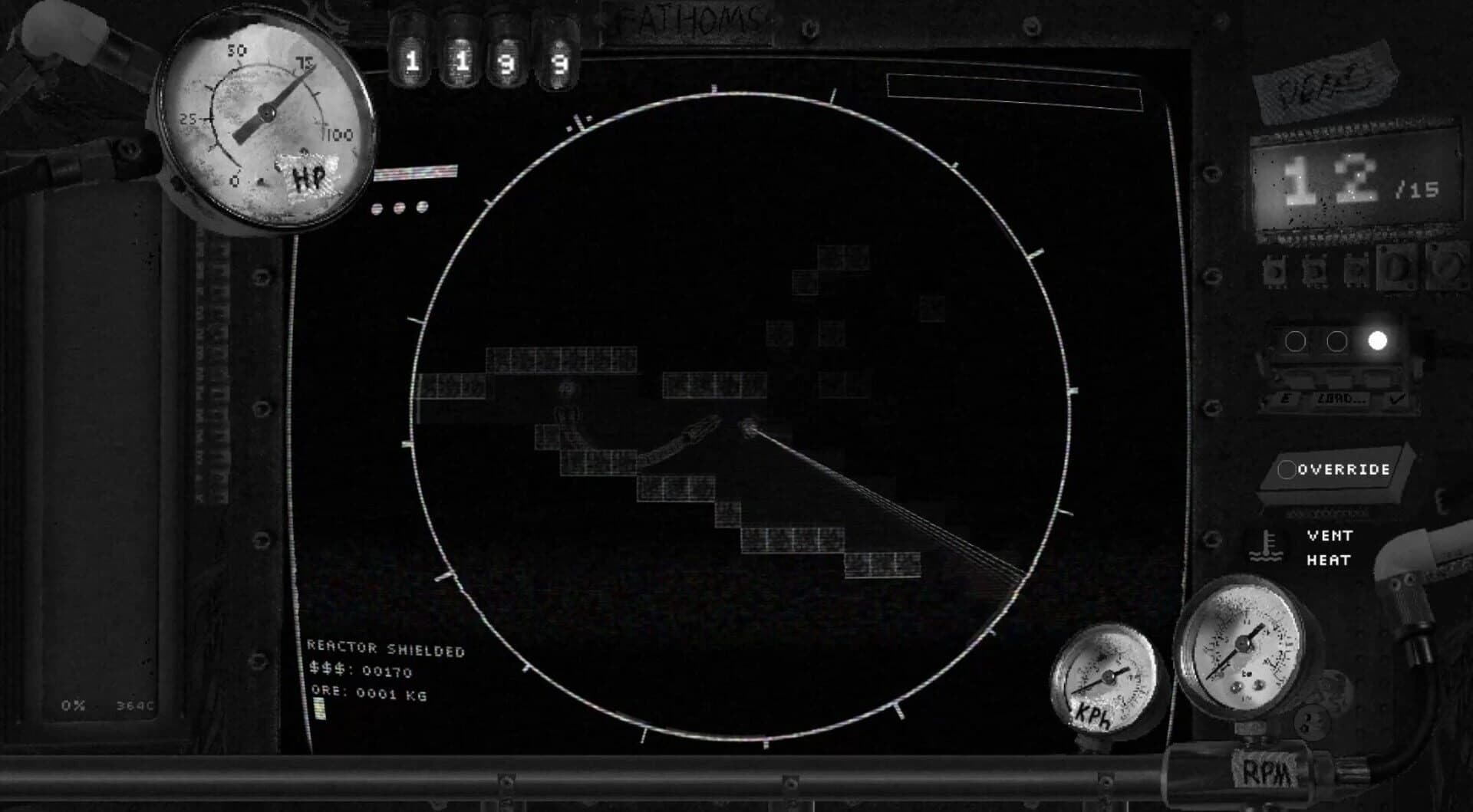Click the E icon left of LOAD
This screenshot has width=1473, height=812.
tap(1285, 399)
